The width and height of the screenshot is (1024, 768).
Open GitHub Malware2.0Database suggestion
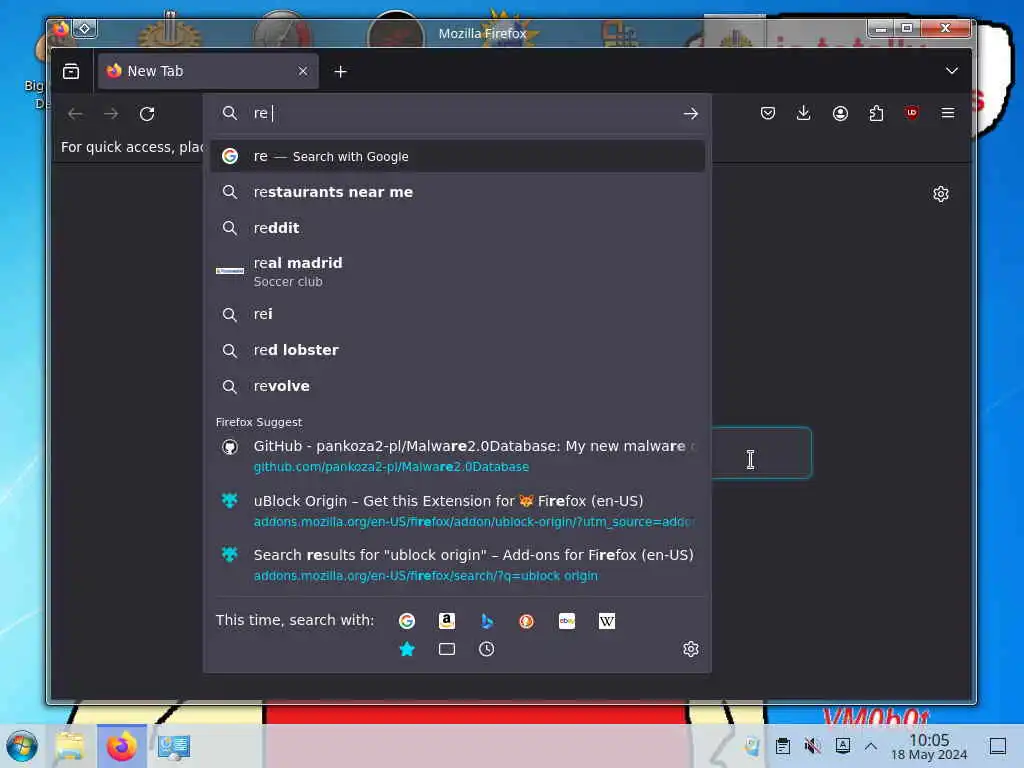click(x=457, y=456)
